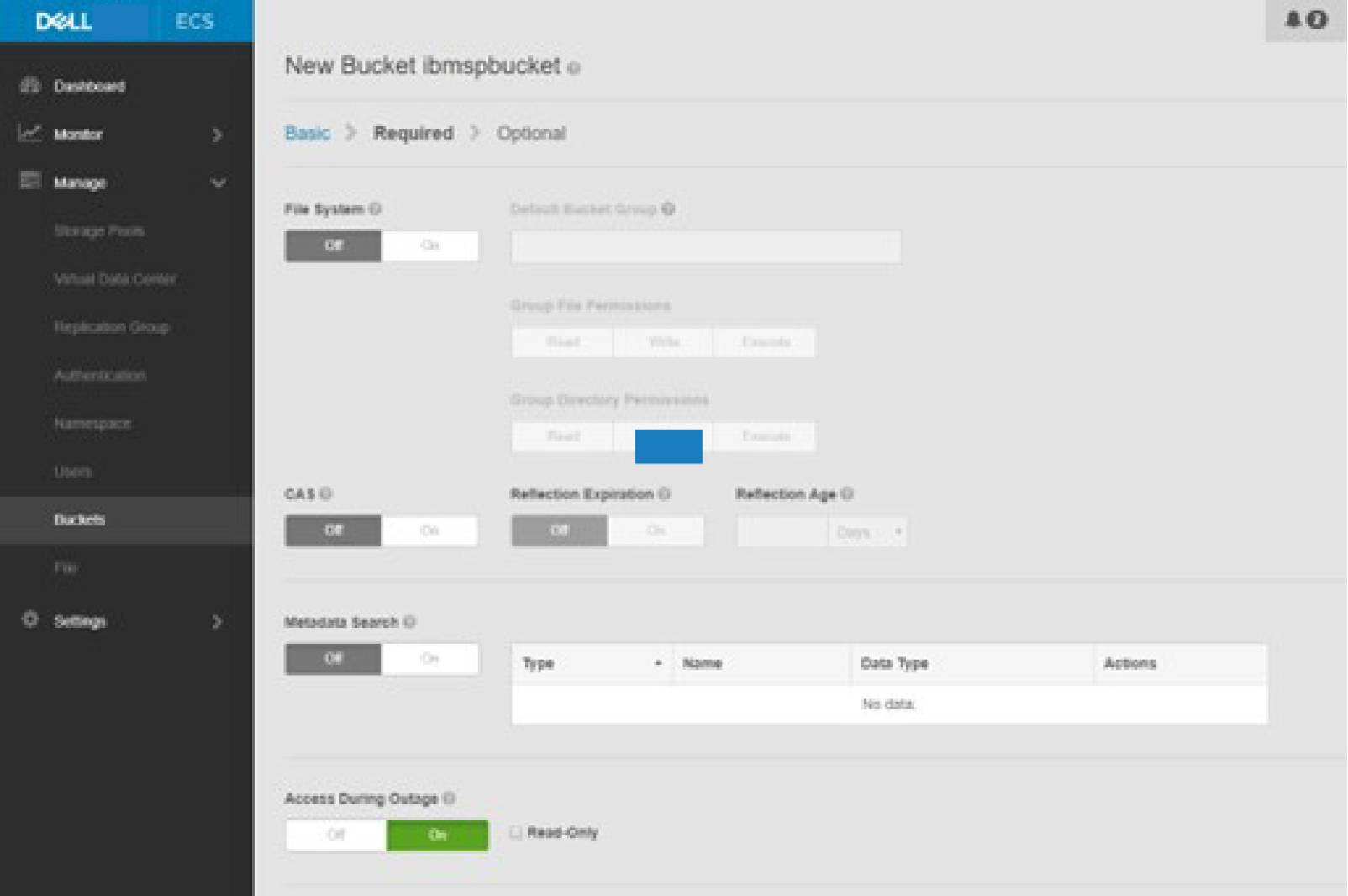The width and height of the screenshot is (1348, 896).
Task: Expand the Settings menu chevron
Action: (218, 621)
